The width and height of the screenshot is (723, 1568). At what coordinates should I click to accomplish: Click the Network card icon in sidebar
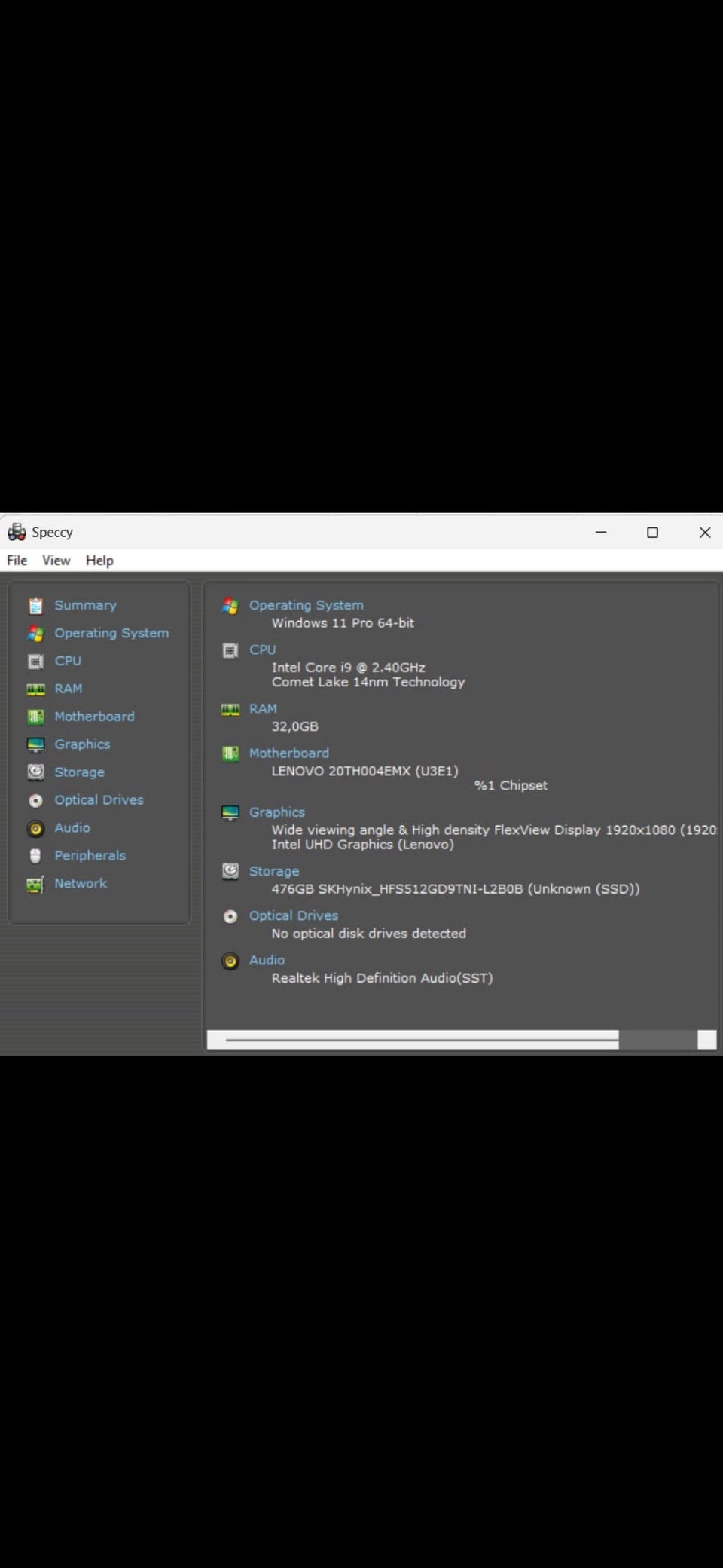point(35,884)
